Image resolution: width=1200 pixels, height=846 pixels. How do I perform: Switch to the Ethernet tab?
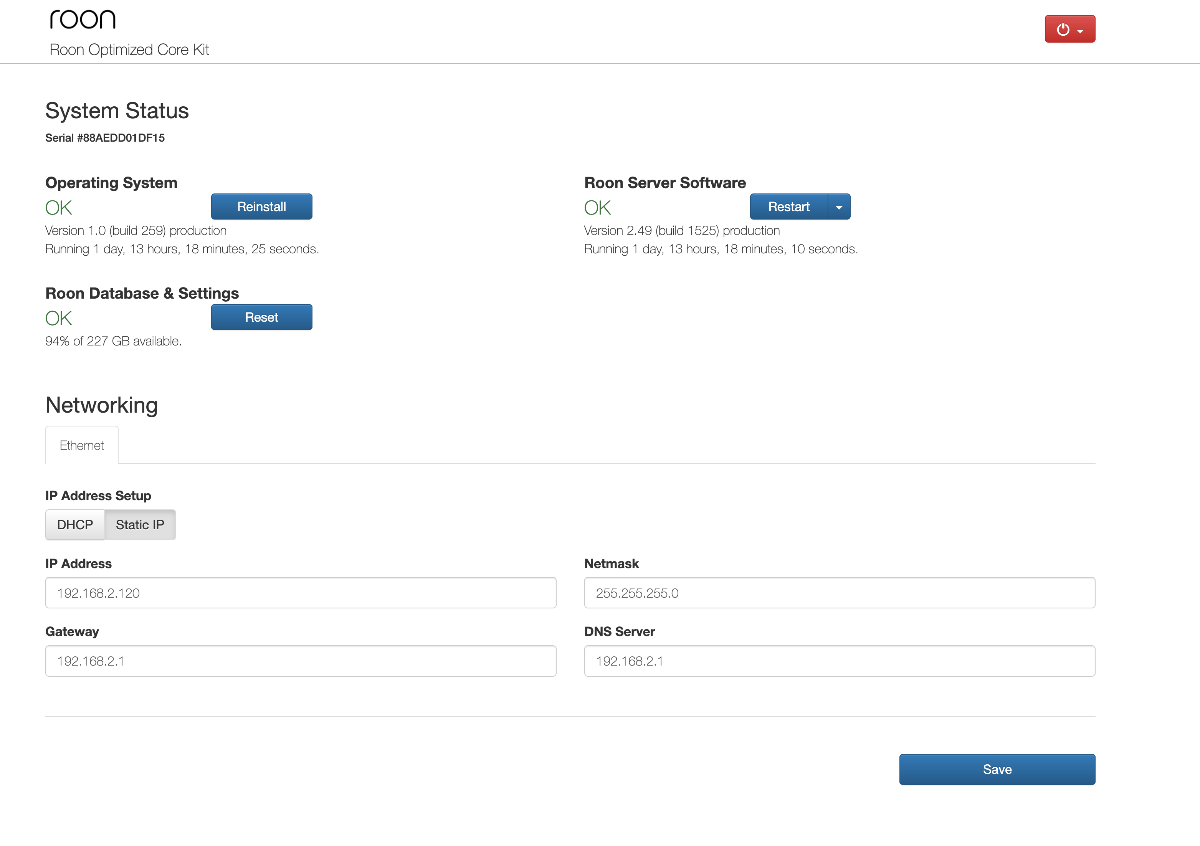pyautogui.click(x=82, y=446)
